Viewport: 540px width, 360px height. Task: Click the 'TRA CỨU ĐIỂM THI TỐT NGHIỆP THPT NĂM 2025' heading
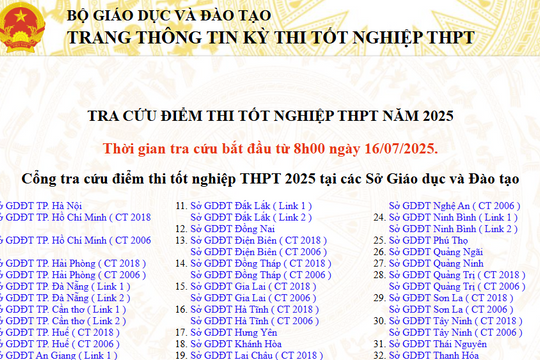270,116
